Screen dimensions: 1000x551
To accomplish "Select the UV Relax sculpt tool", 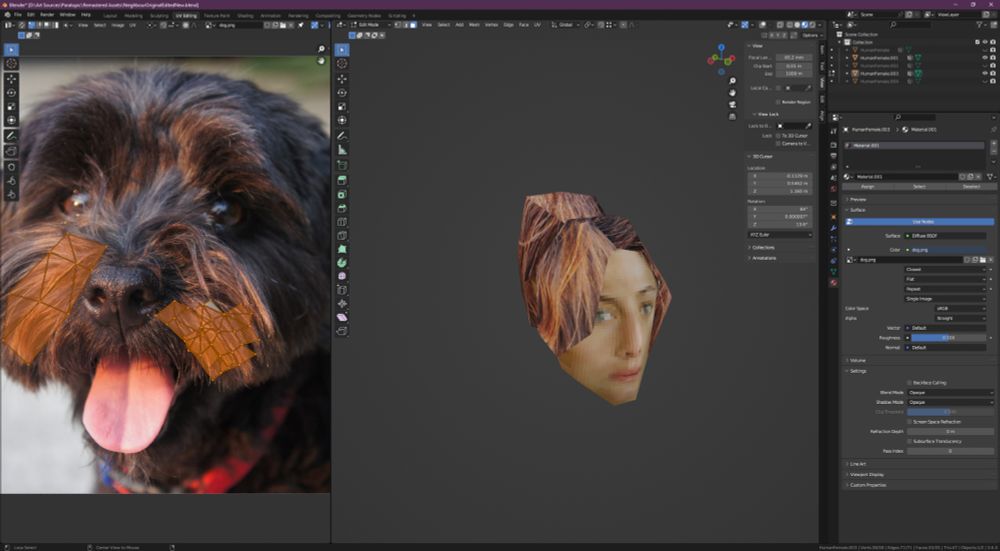I will [11, 180].
